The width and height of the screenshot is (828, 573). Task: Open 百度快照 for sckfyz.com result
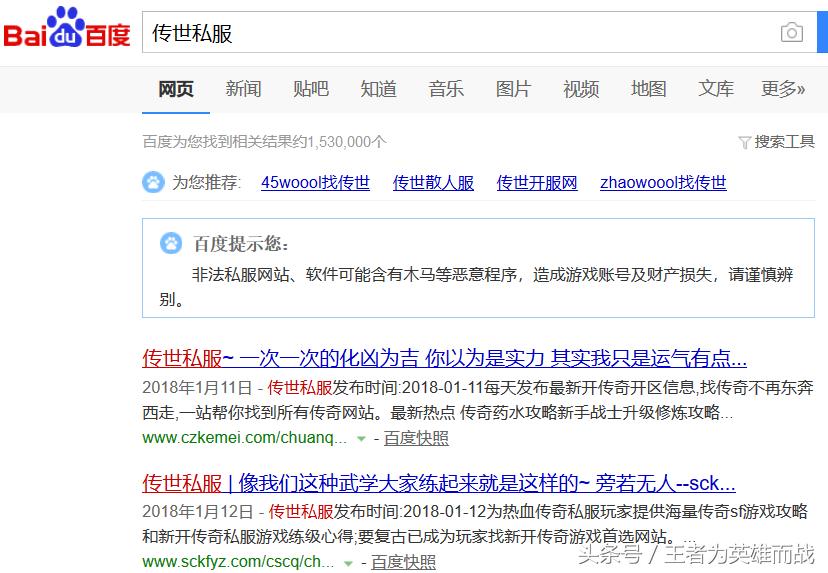403,562
